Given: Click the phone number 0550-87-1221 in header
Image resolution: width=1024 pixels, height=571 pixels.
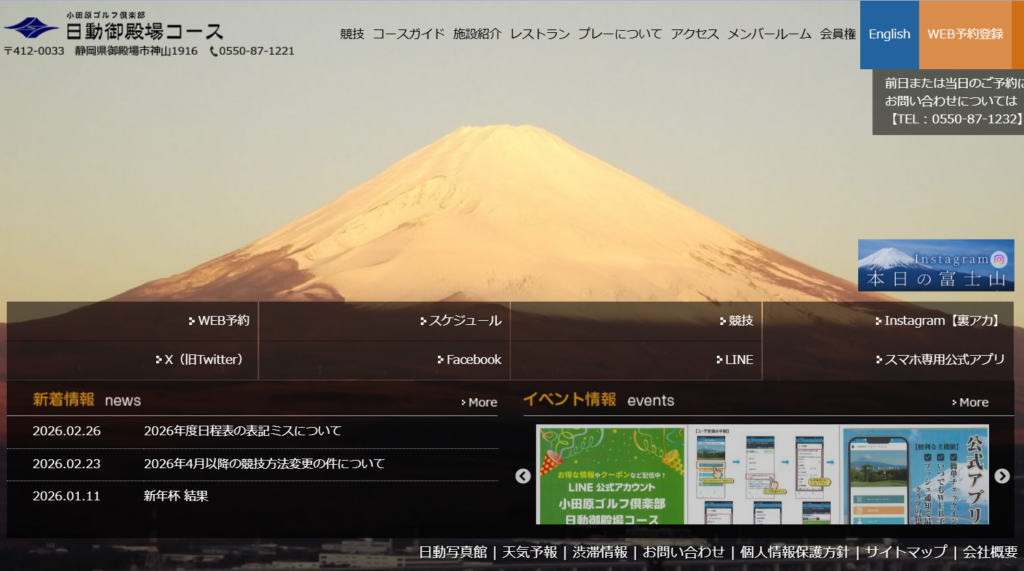Looking at the screenshot, I should pyautogui.click(x=256, y=51).
